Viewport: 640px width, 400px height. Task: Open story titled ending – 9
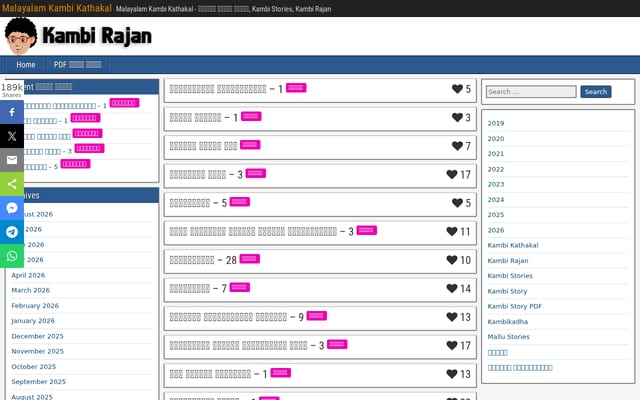pyautogui.click(x=237, y=317)
